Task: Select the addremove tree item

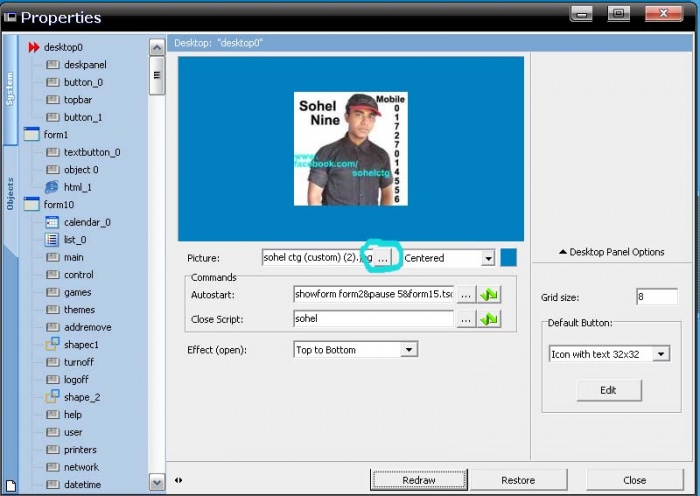Action: (x=88, y=327)
